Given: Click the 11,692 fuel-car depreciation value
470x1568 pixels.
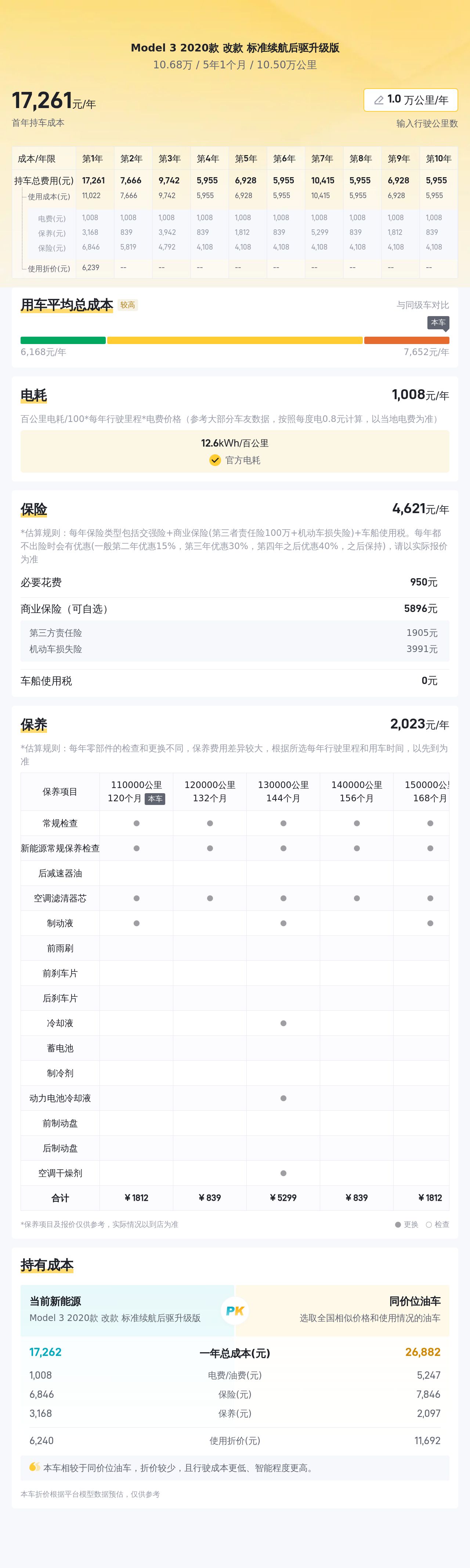Looking at the screenshot, I should pos(427,1441).
